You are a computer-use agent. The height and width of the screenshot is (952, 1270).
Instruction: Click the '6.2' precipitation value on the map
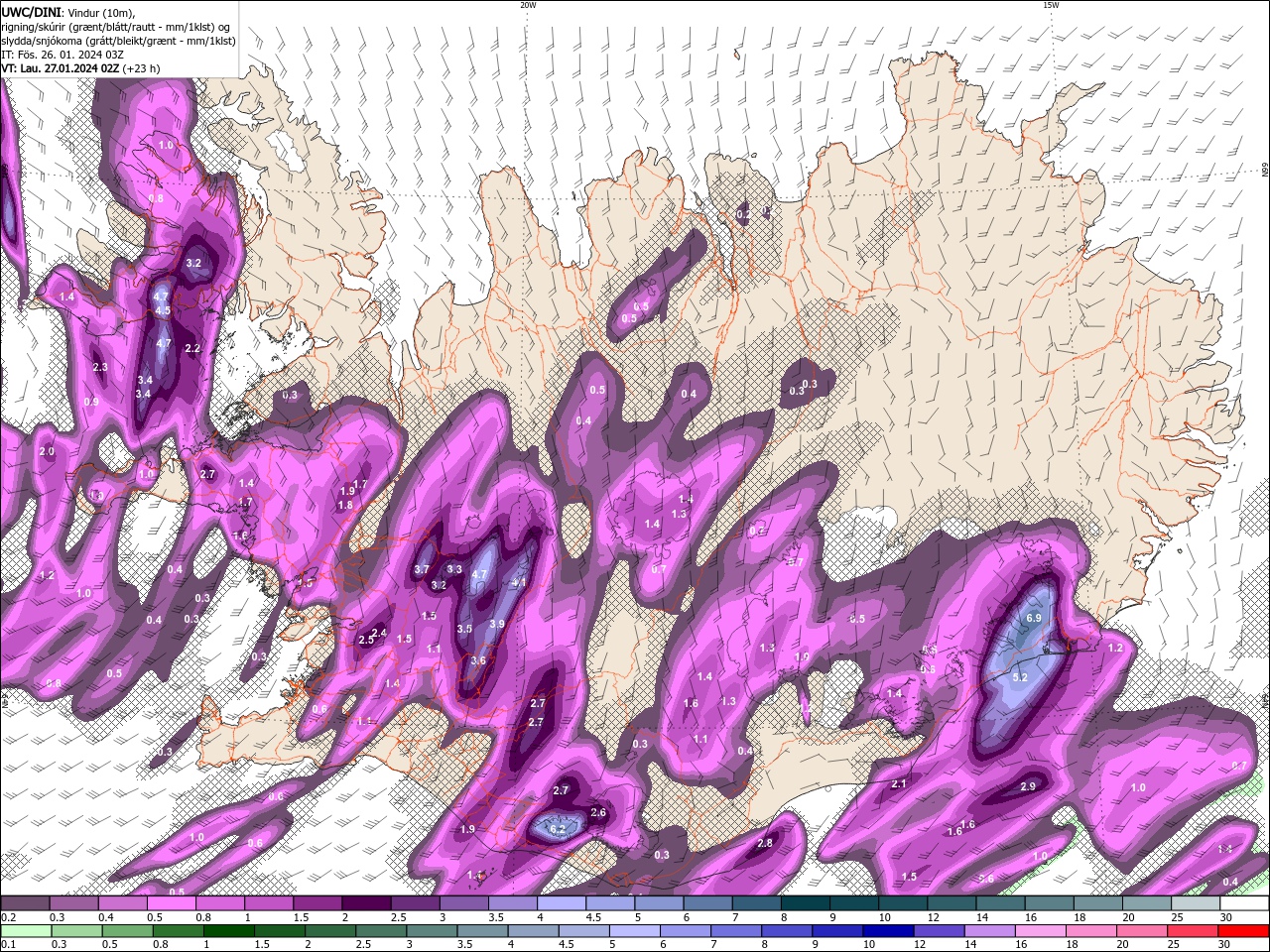[557, 829]
